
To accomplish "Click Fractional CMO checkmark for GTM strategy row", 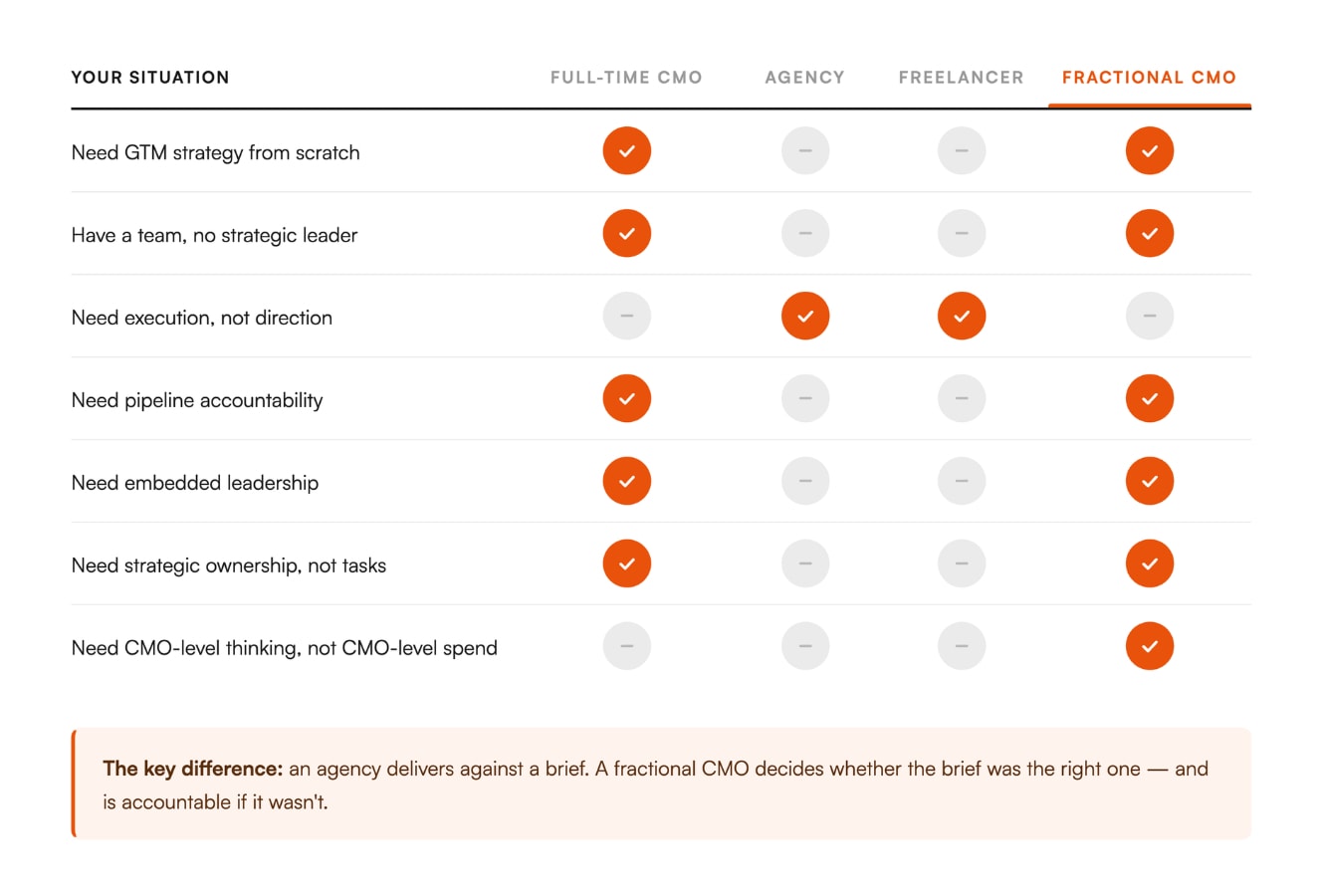I will pos(1149,151).
